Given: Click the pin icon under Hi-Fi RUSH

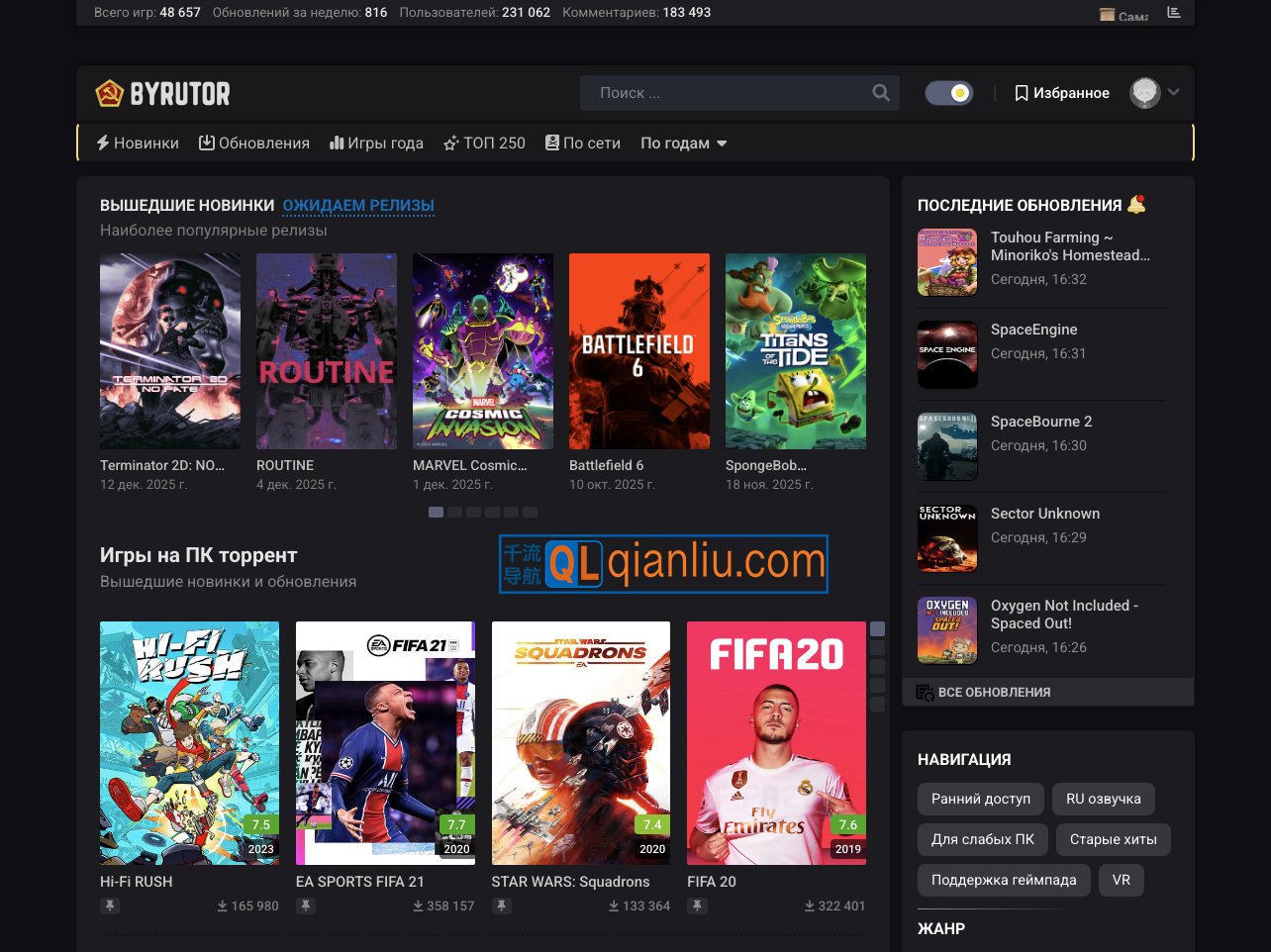Looking at the screenshot, I should click(x=110, y=905).
